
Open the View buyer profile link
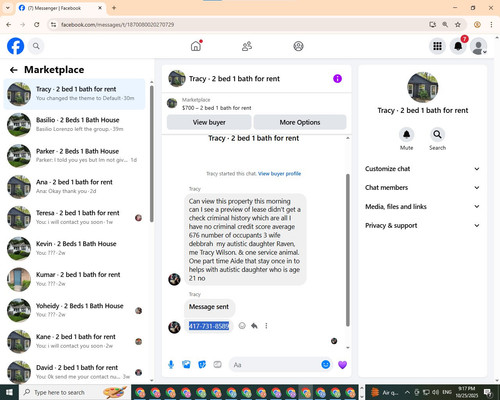[279, 174]
